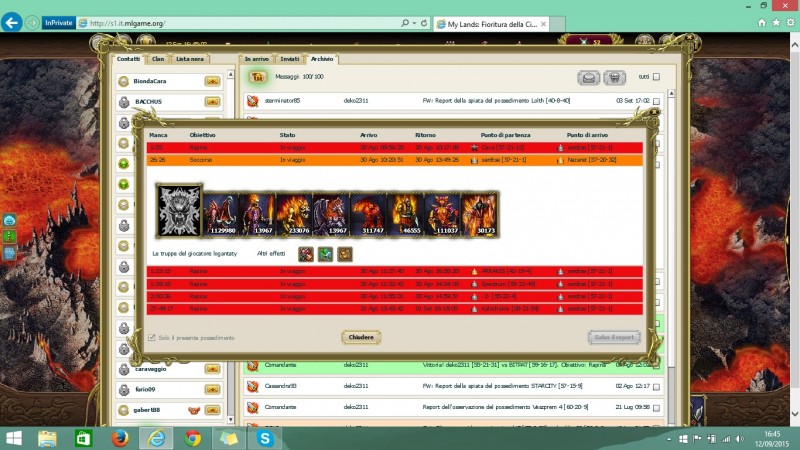Switch to the Clan tab

point(158,59)
